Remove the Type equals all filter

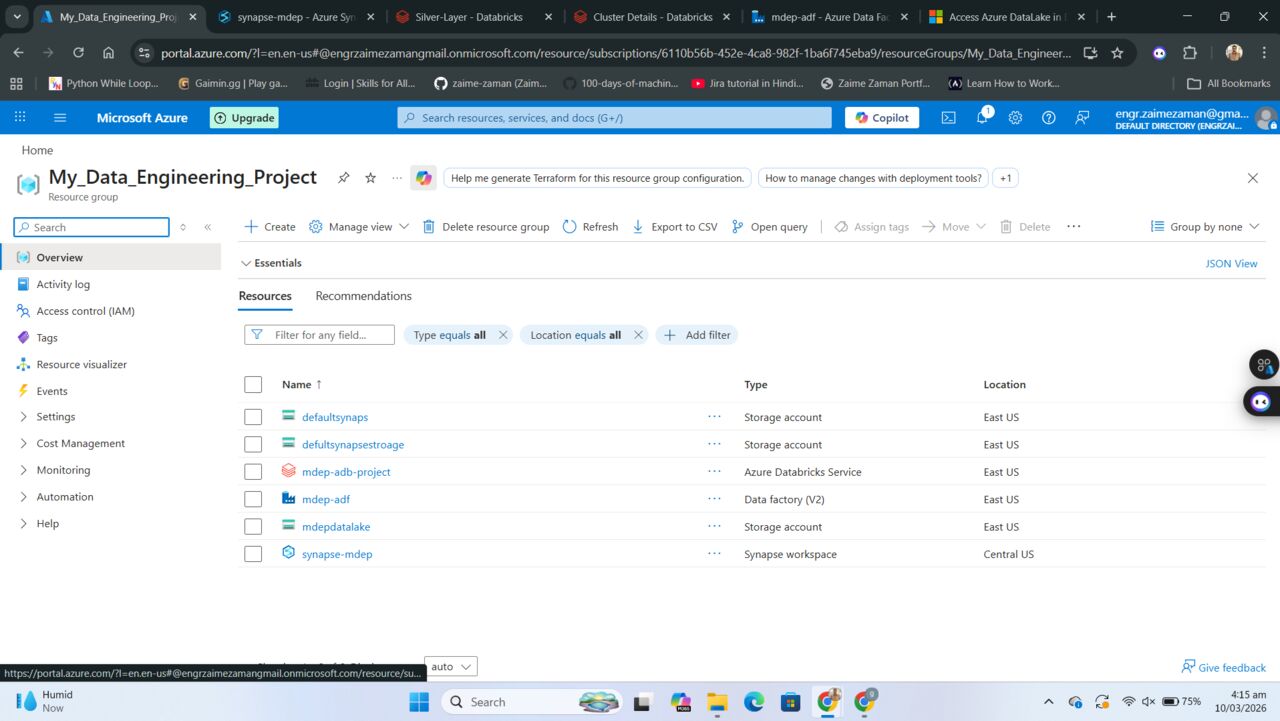tap(503, 335)
